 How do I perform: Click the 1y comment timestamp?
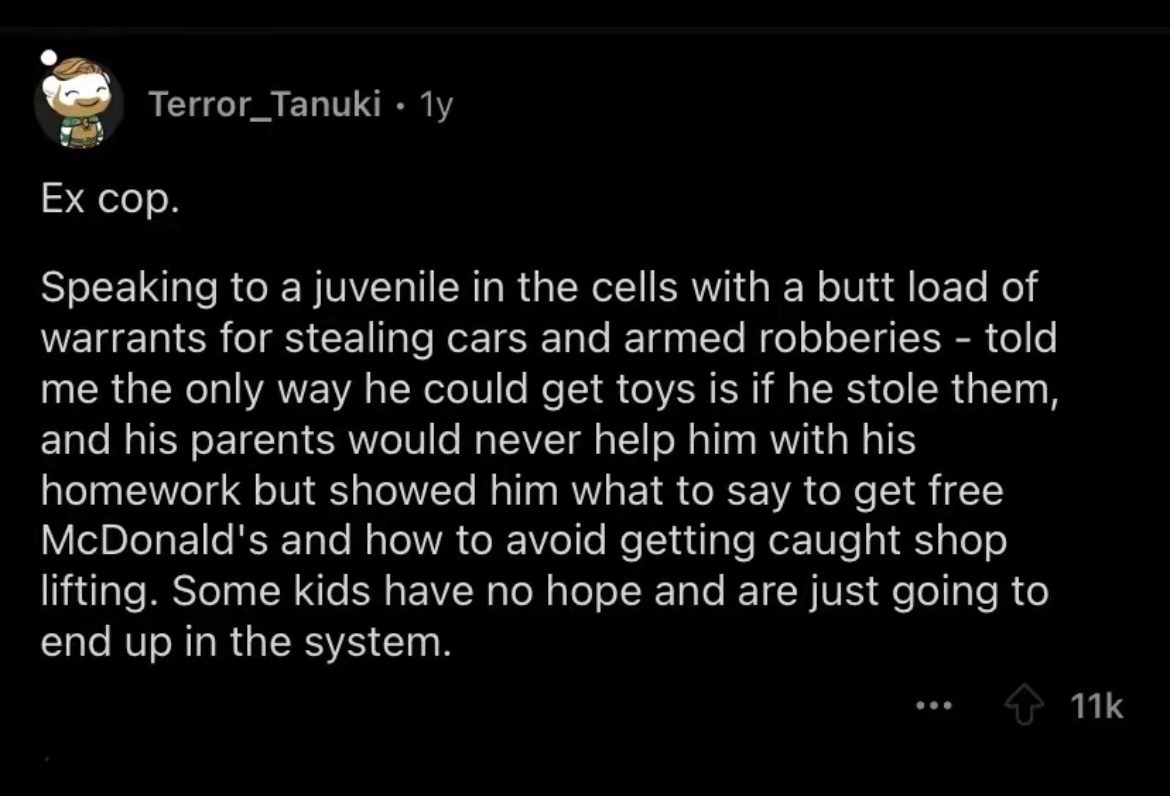[x=437, y=105]
